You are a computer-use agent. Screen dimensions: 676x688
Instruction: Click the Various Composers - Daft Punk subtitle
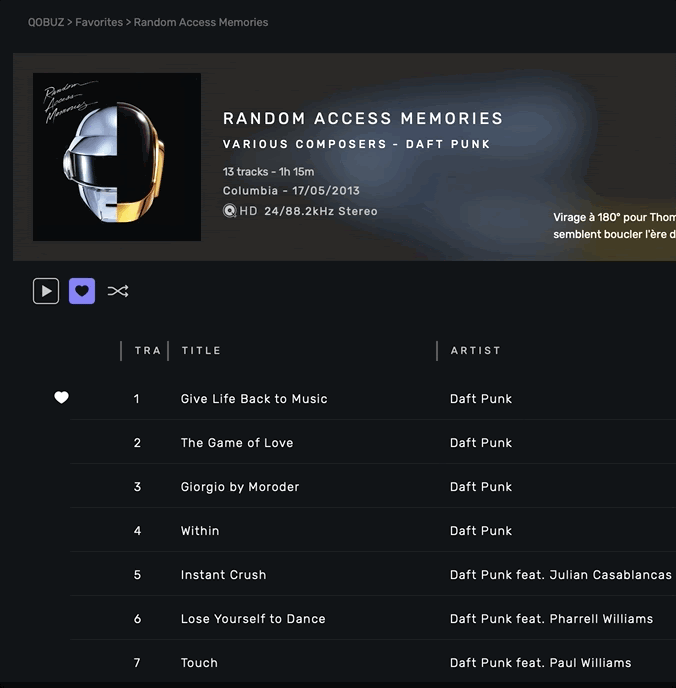(x=356, y=144)
